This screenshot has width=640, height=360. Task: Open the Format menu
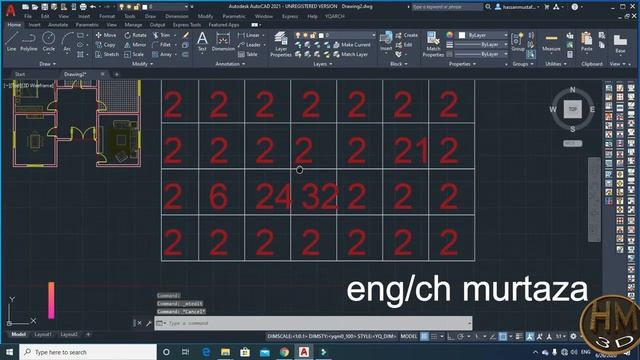107,16
